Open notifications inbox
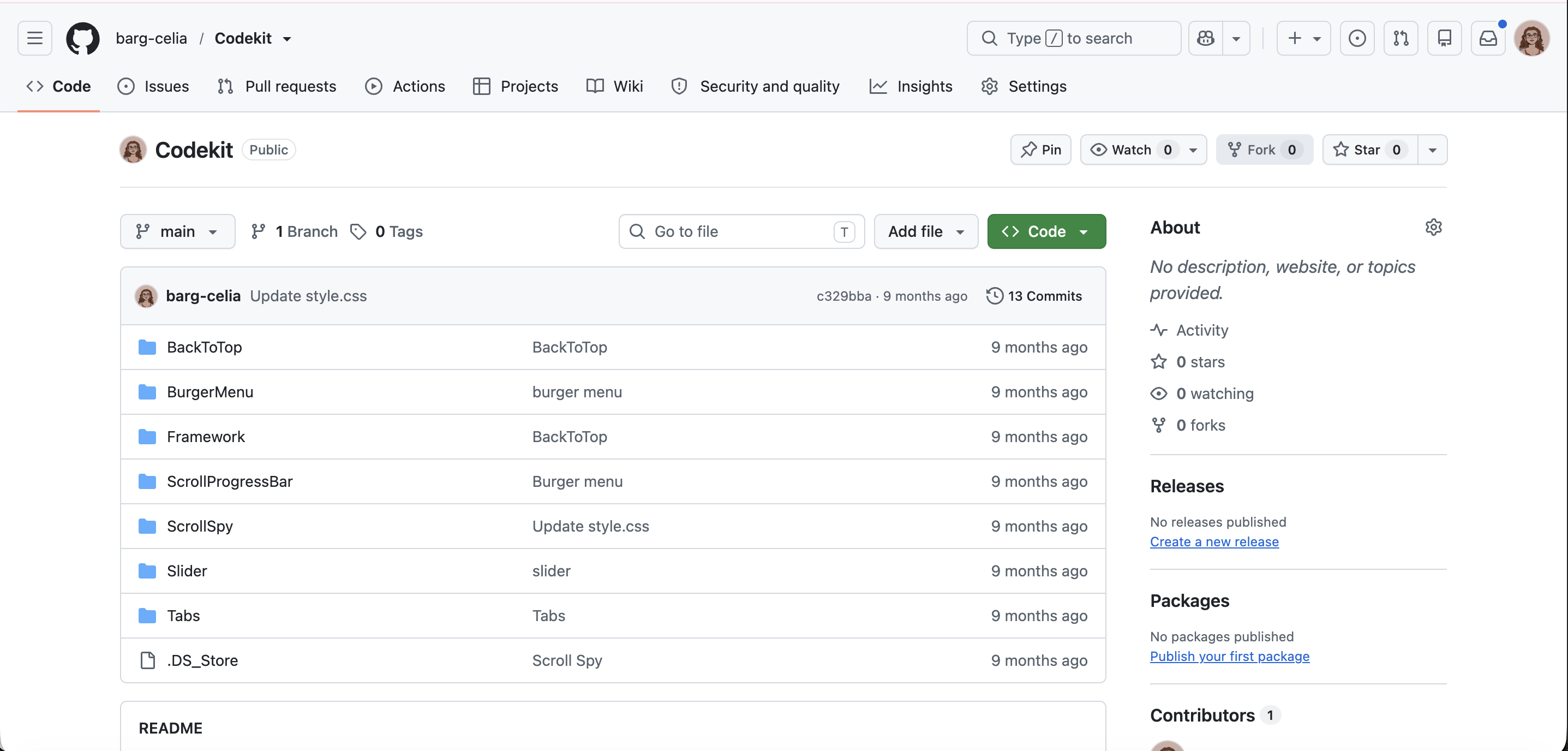 [x=1488, y=38]
